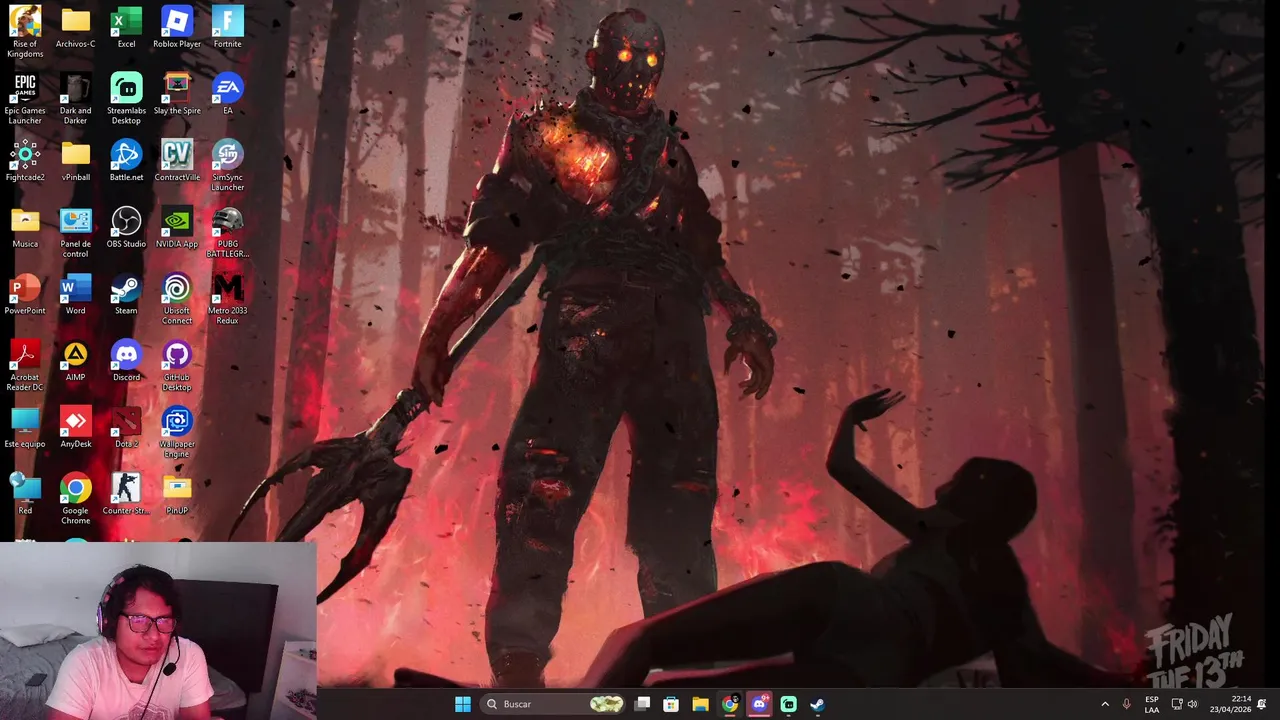Select the Discord desktop shortcut
This screenshot has width=1280, height=720.
coord(126,360)
